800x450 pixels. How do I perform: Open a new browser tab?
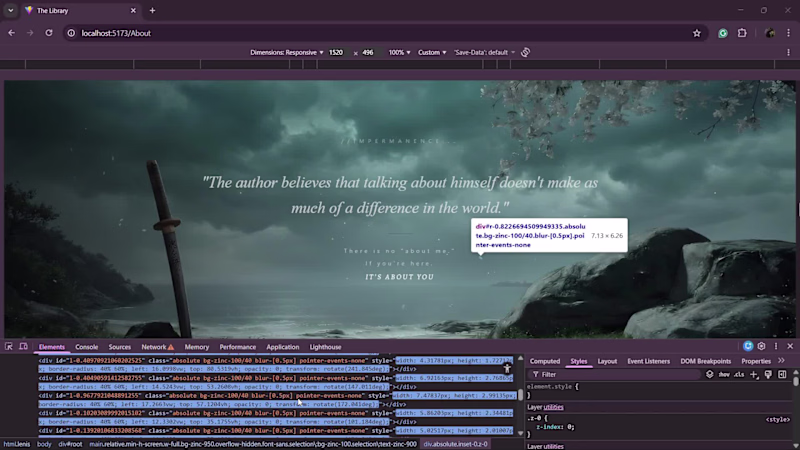point(152,10)
